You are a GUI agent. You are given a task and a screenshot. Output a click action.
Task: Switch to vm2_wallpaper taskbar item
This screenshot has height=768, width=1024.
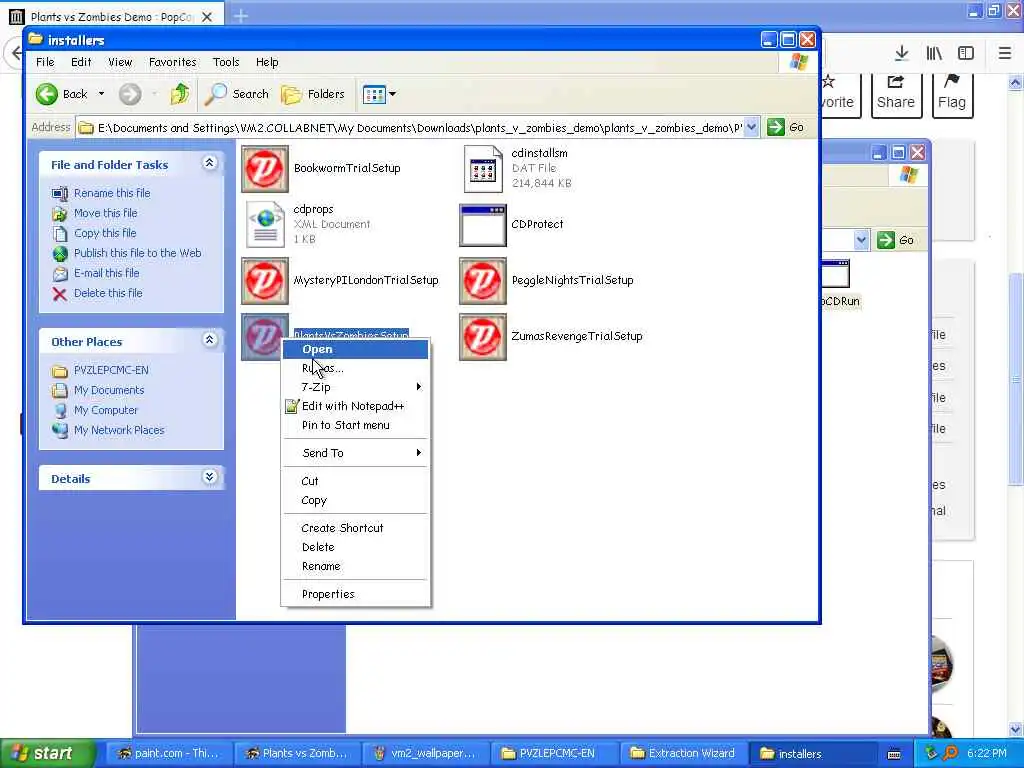[x=423, y=754]
